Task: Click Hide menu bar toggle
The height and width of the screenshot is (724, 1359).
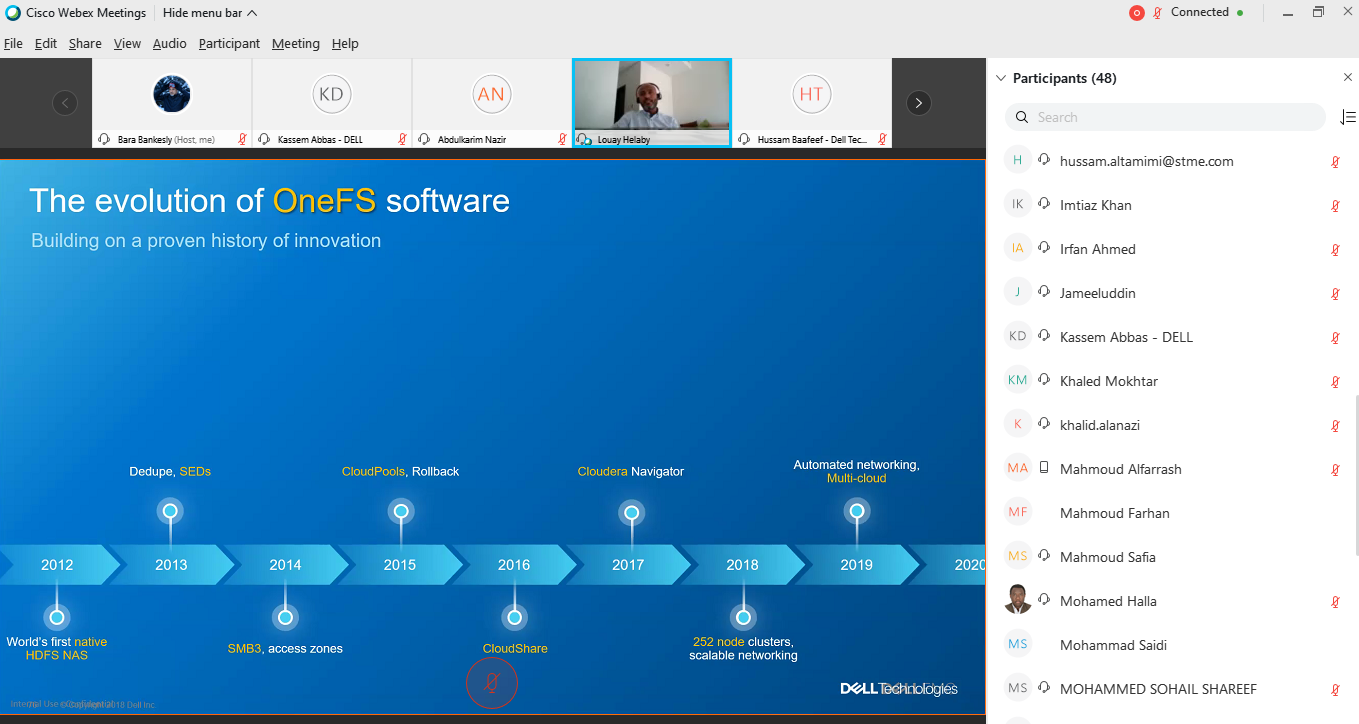Action: click(210, 13)
